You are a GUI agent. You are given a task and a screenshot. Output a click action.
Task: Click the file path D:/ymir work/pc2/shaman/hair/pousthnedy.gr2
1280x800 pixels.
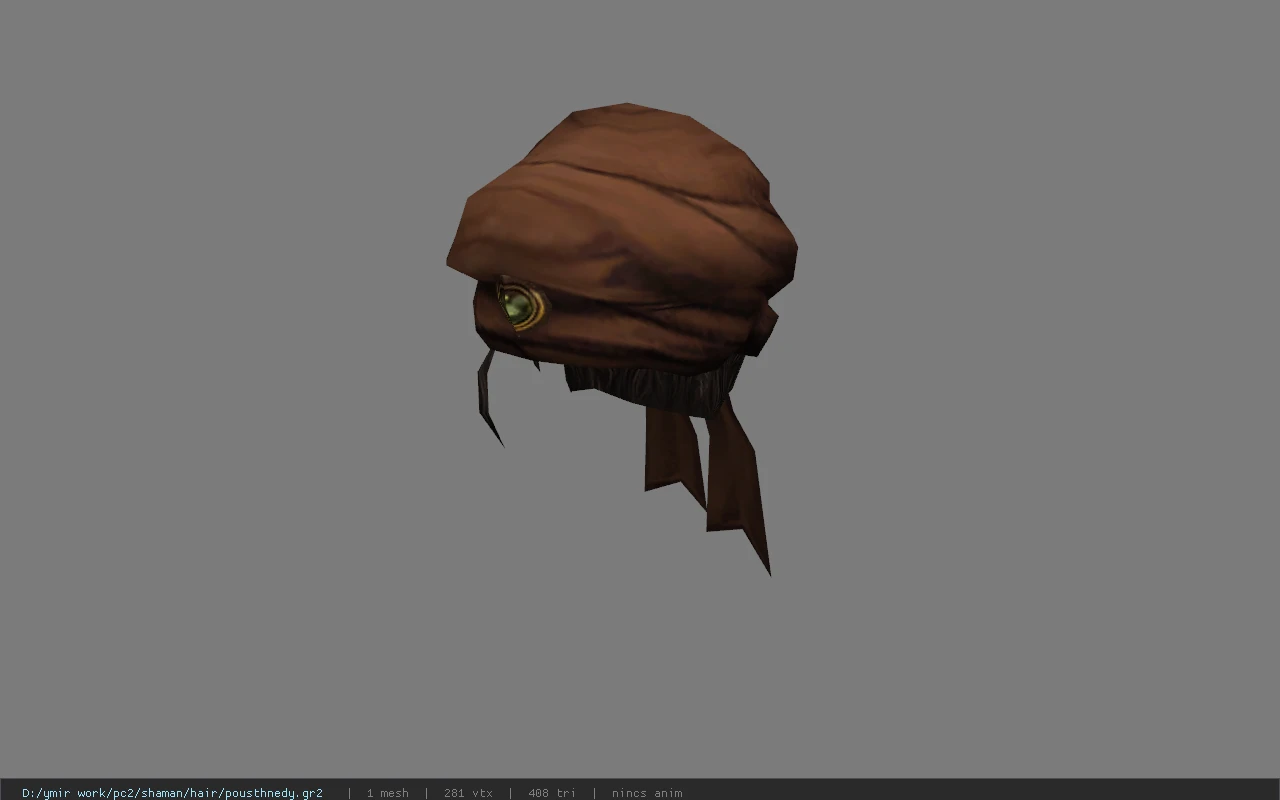[172, 793]
